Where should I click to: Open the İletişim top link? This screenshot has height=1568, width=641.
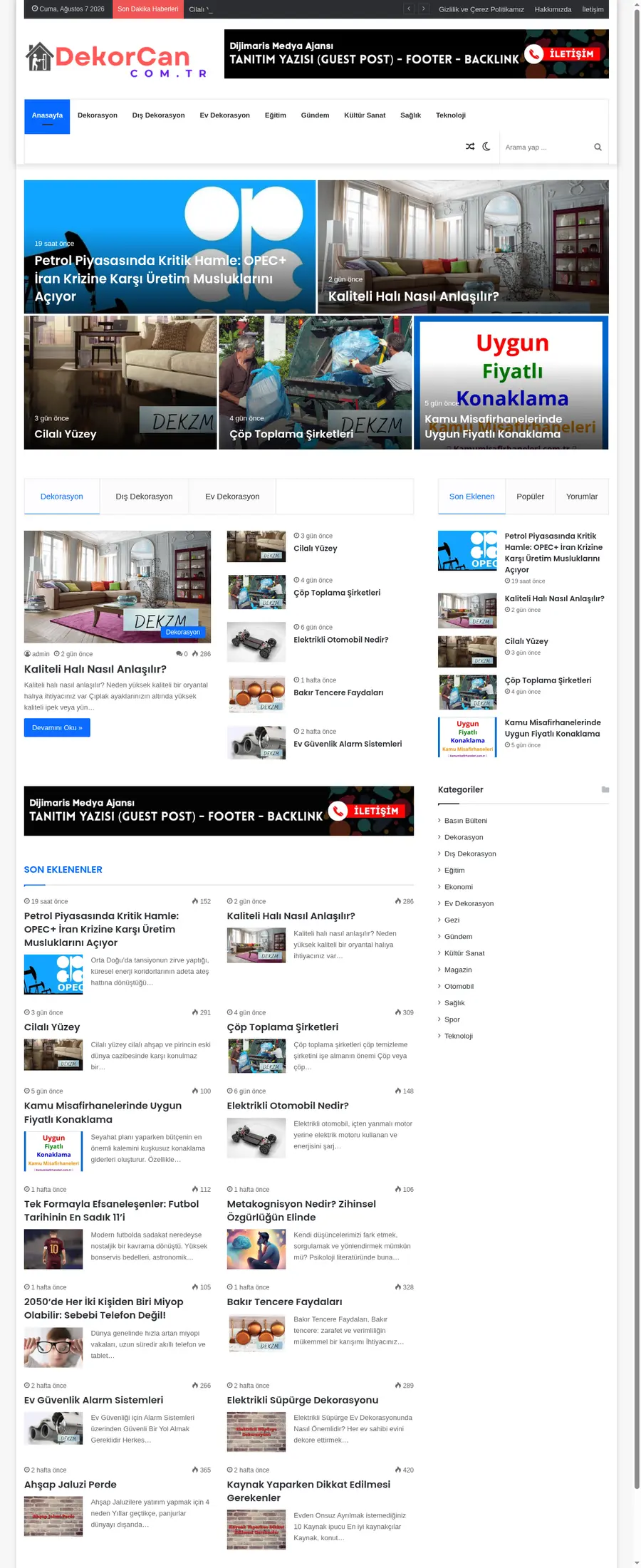pyautogui.click(x=593, y=9)
